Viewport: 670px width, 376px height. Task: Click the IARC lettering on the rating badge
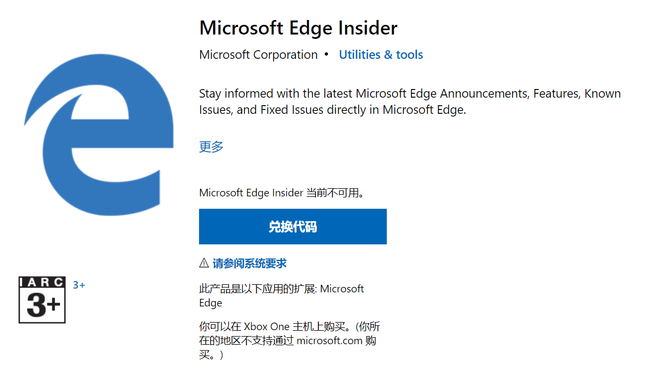[42, 282]
